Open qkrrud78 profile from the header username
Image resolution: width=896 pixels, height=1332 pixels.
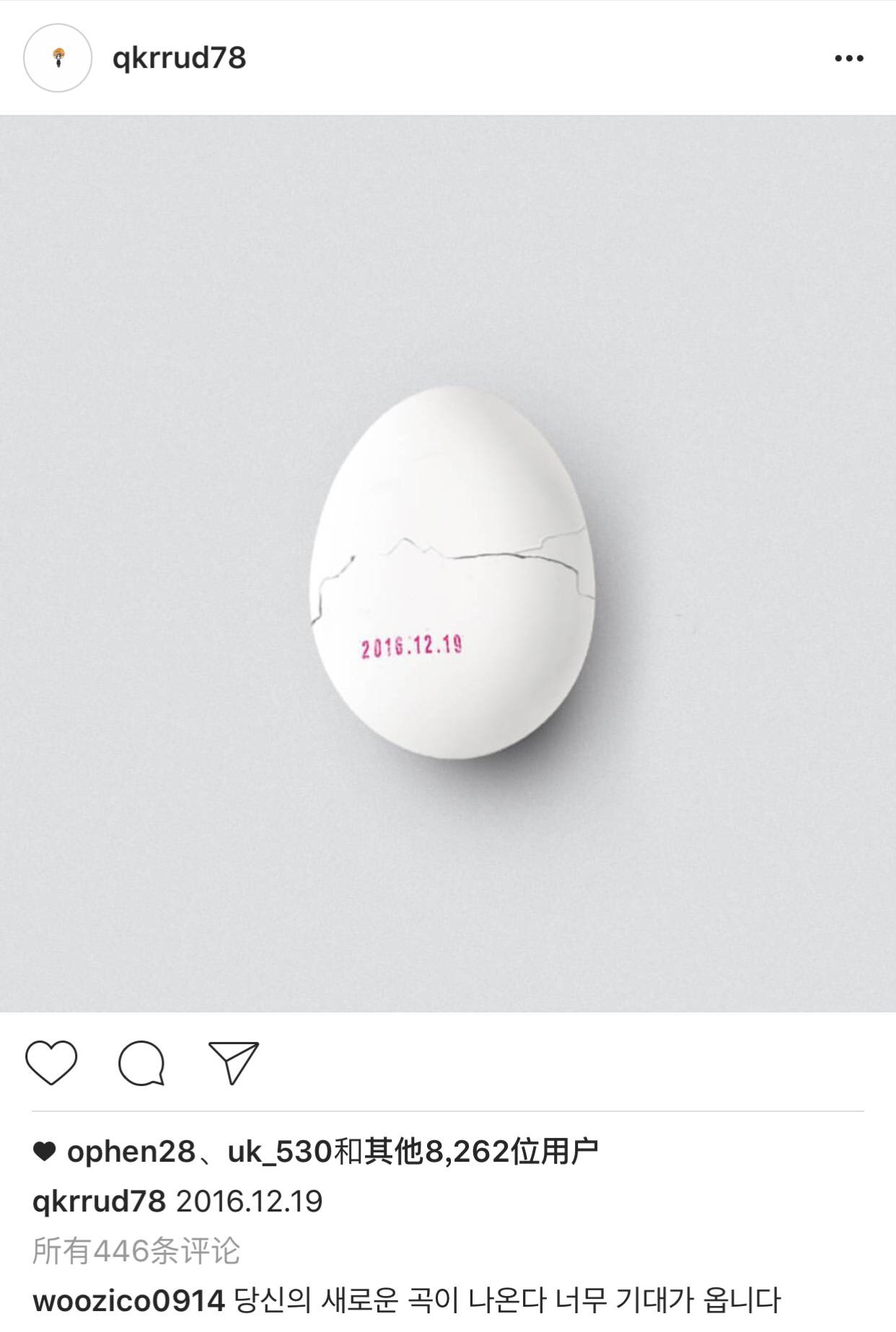click(x=179, y=58)
